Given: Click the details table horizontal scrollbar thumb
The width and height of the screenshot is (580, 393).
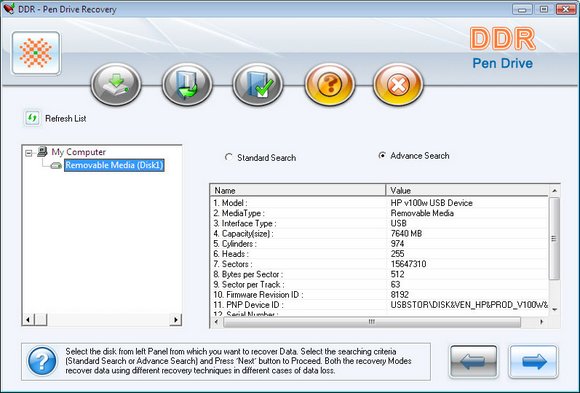Looking at the screenshot, I should pyautogui.click(x=372, y=322).
